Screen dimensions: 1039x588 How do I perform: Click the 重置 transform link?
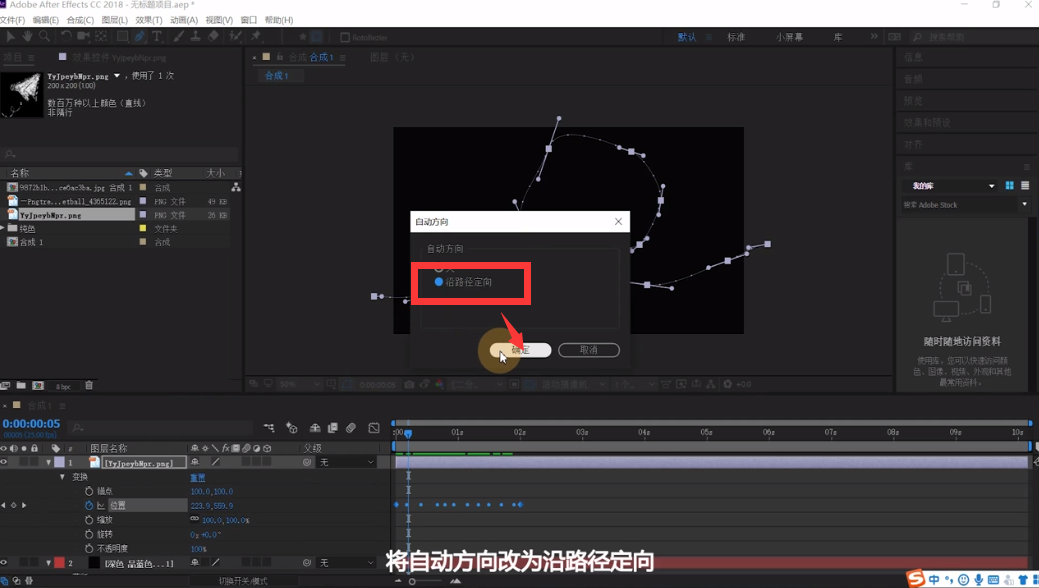tap(197, 477)
